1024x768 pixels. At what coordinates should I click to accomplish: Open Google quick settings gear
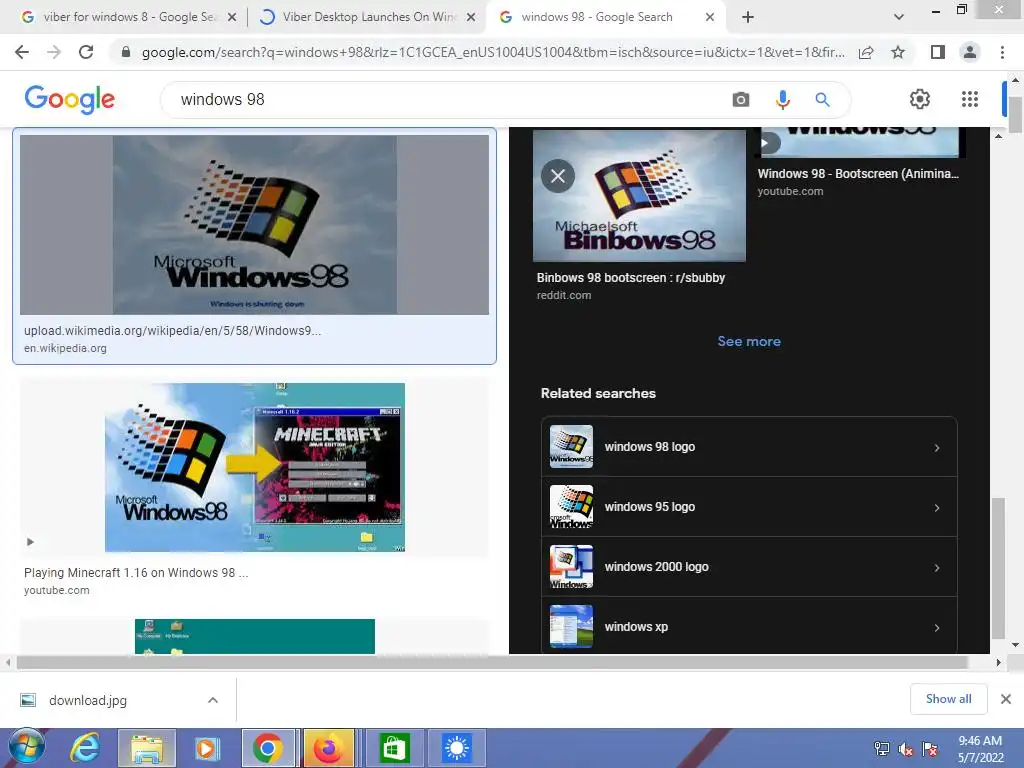(920, 99)
